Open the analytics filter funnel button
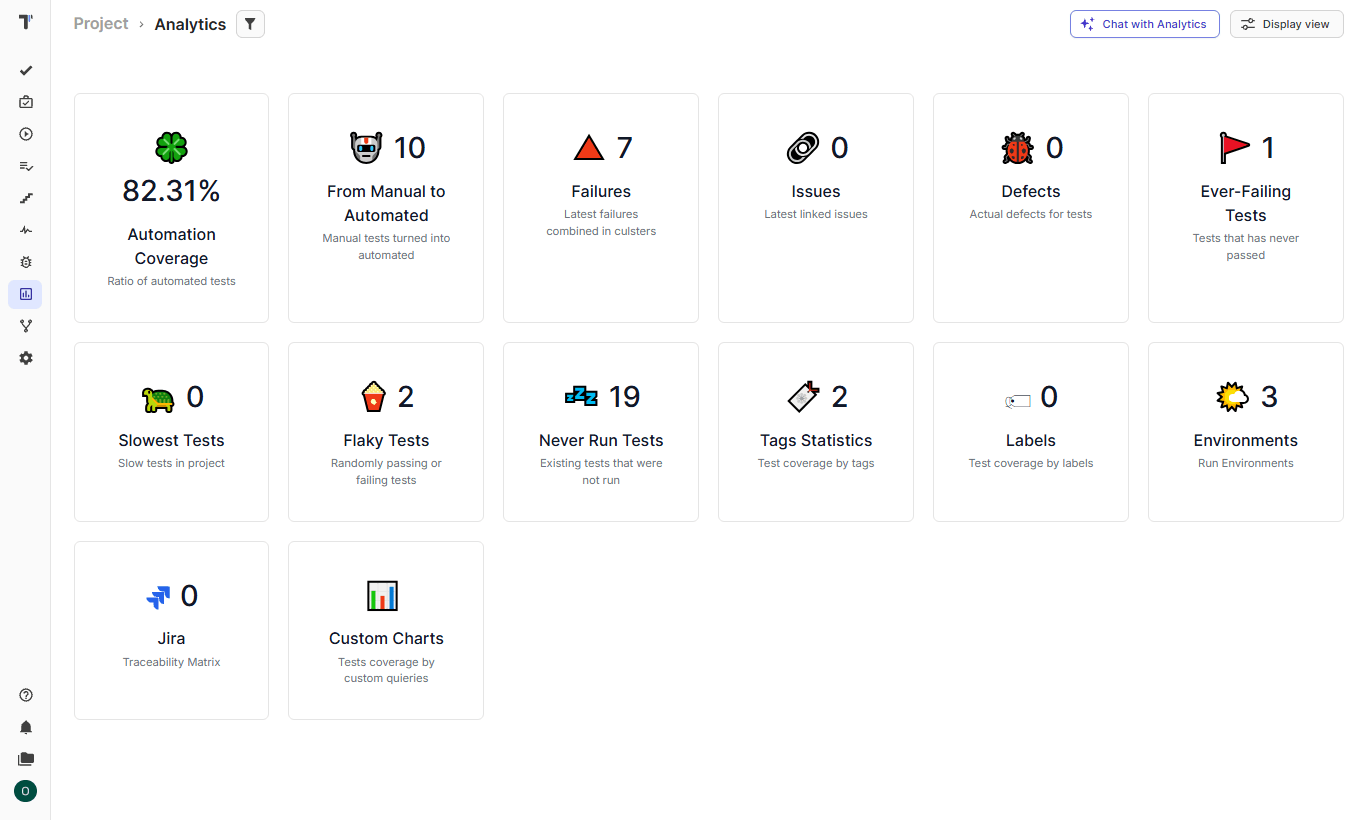Viewport: 1366px width, 820px height. pos(250,24)
